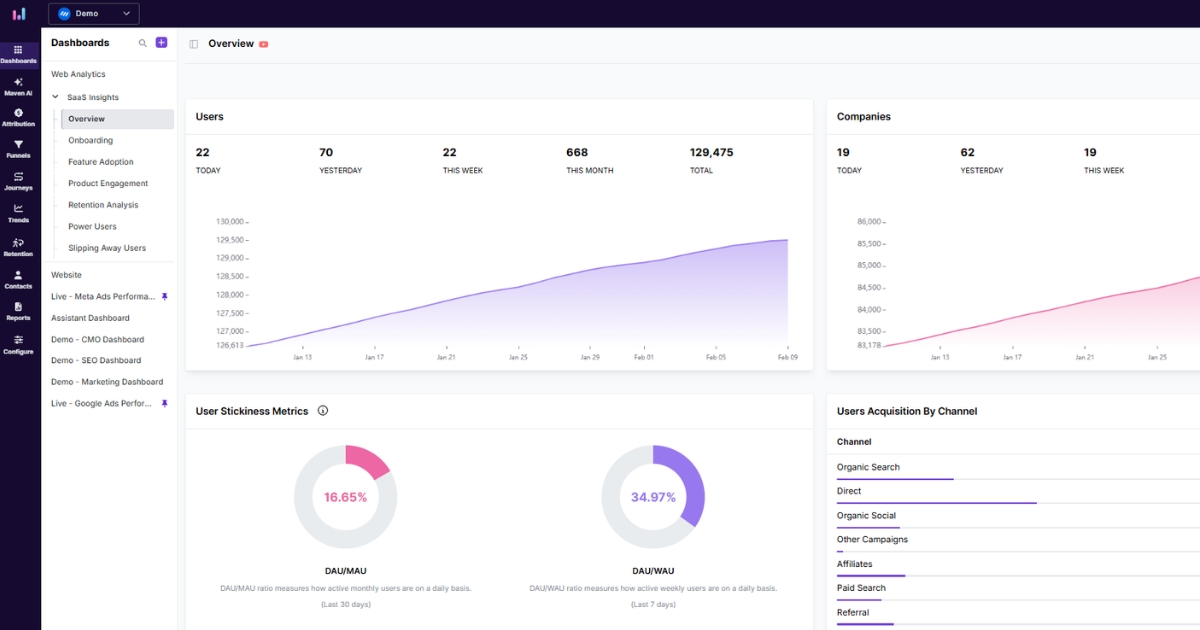
Task: Click the Users total value 129,475
Action: coord(711,153)
